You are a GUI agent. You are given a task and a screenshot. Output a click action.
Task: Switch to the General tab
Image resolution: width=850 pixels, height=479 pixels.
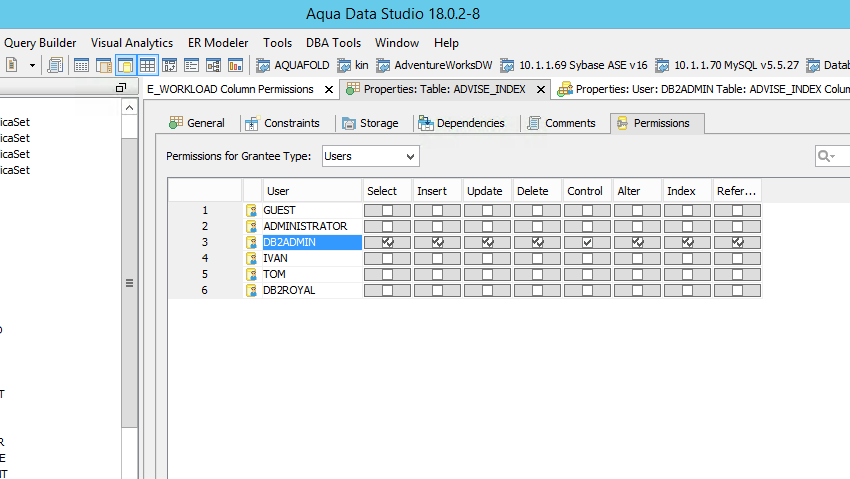coord(197,123)
